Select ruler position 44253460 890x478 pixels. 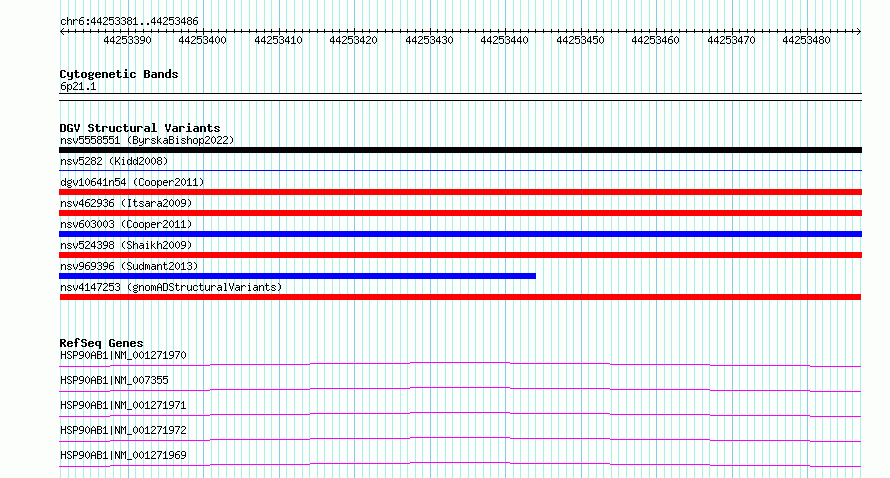[655, 40]
